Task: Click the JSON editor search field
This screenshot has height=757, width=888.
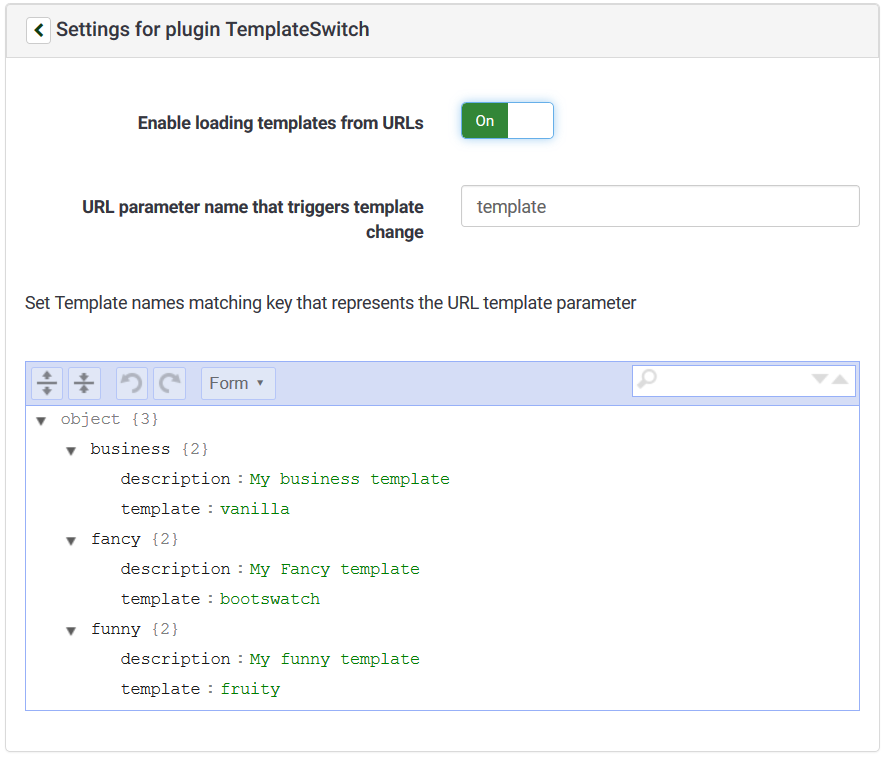Action: [x=732, y=380]
